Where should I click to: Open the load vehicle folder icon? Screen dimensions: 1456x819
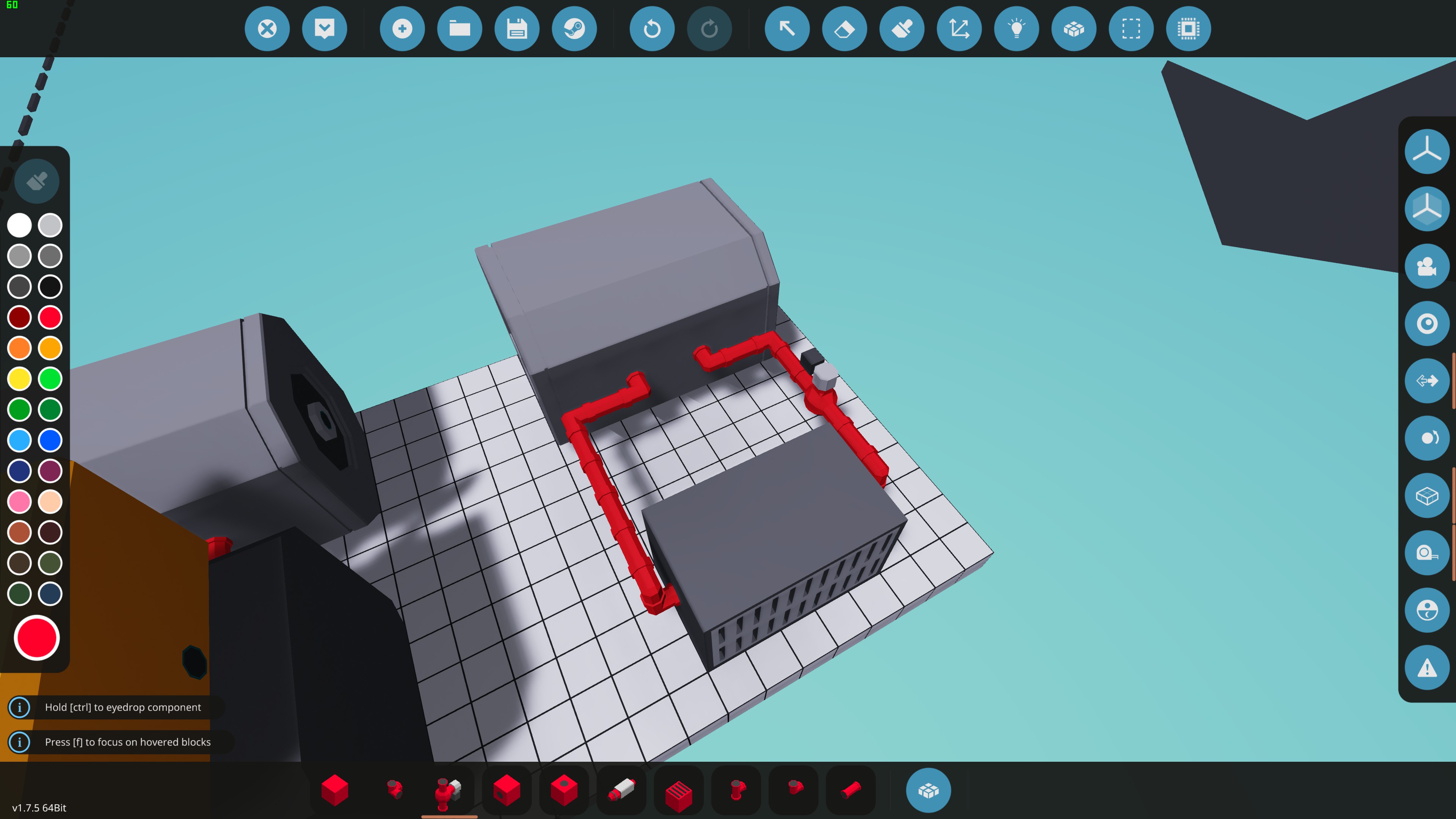coord(460,29)
